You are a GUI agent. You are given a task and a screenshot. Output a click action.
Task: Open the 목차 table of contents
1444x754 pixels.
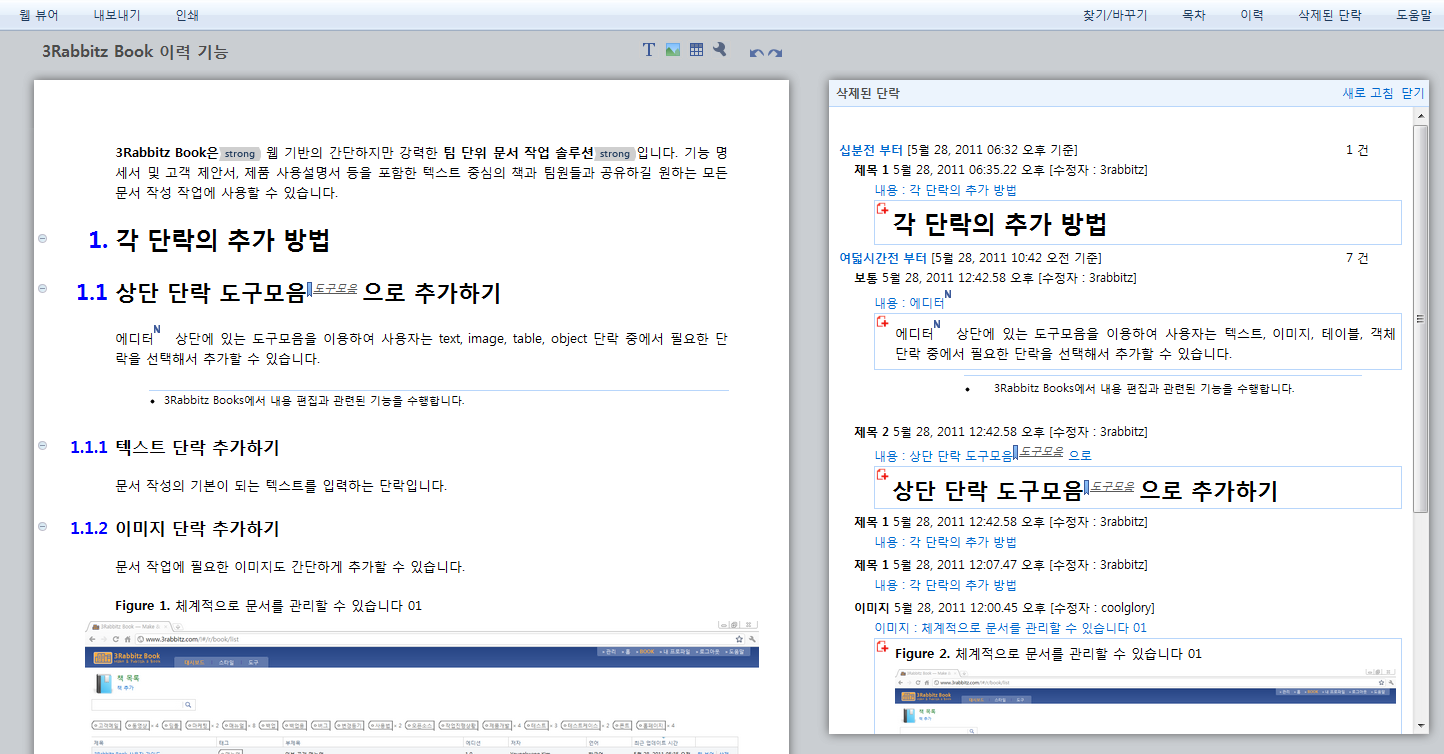(1194, 15)
